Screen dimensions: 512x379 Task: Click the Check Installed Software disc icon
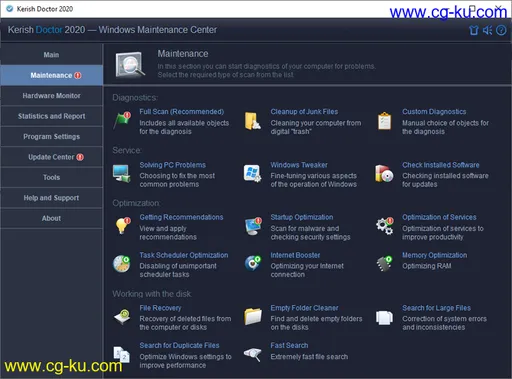[x=384, y=173]
